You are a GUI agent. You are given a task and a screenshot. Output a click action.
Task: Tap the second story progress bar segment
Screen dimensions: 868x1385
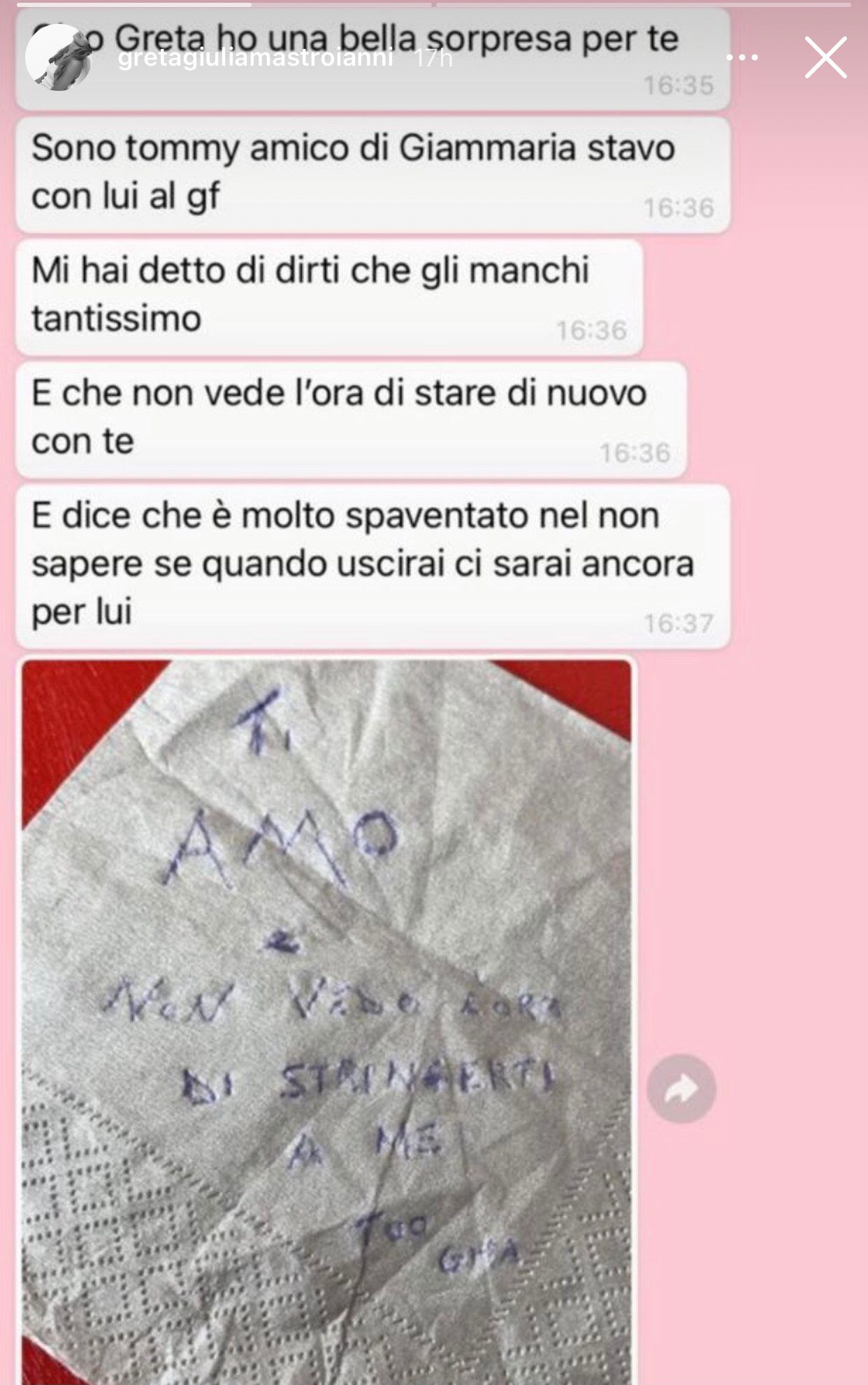pyautogui.click(x=644, y=4)
